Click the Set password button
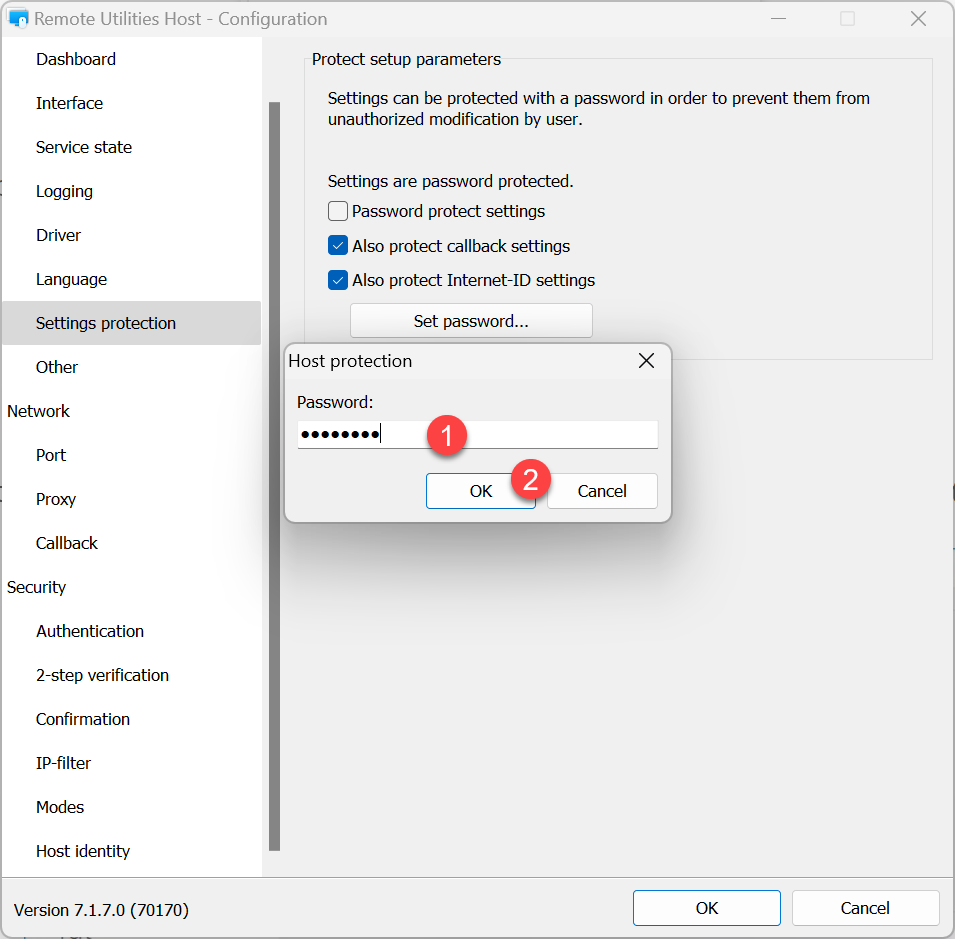 pyautogui.click(x=471, y=321)
